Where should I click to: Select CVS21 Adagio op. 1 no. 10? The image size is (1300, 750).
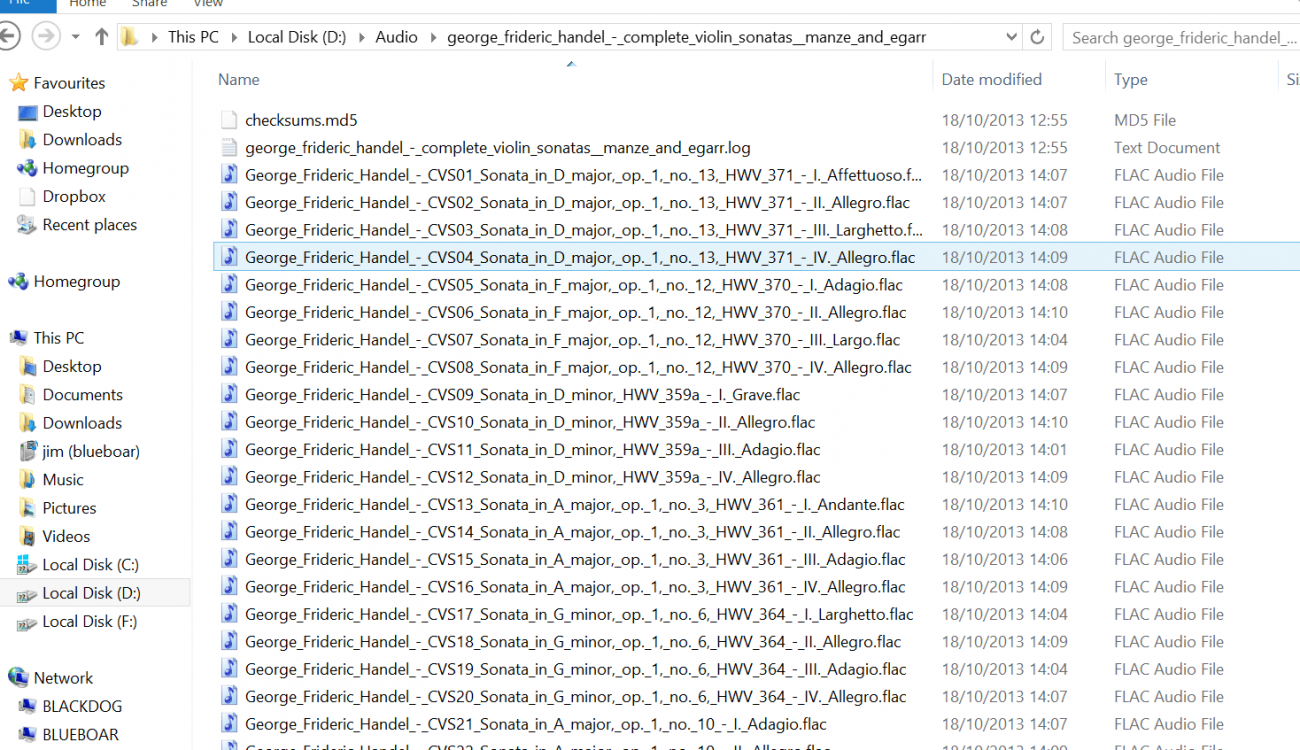[536, 725]
